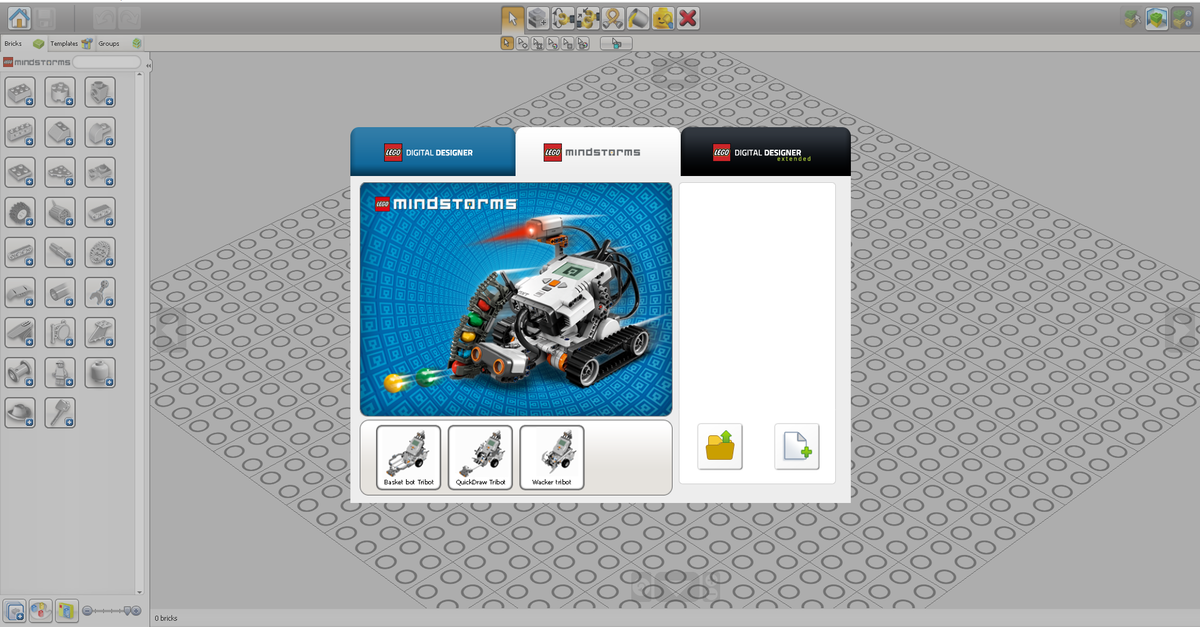
Task: Click the open existing file folder button
Action: [719, 446]
